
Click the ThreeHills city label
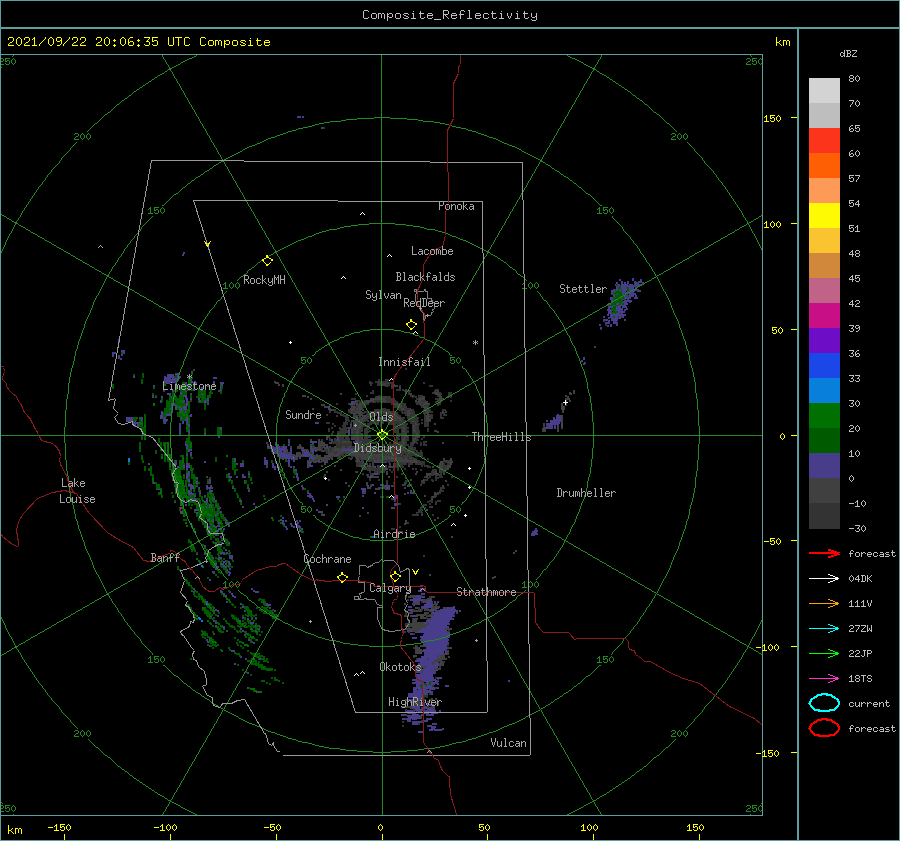(502, 437)
